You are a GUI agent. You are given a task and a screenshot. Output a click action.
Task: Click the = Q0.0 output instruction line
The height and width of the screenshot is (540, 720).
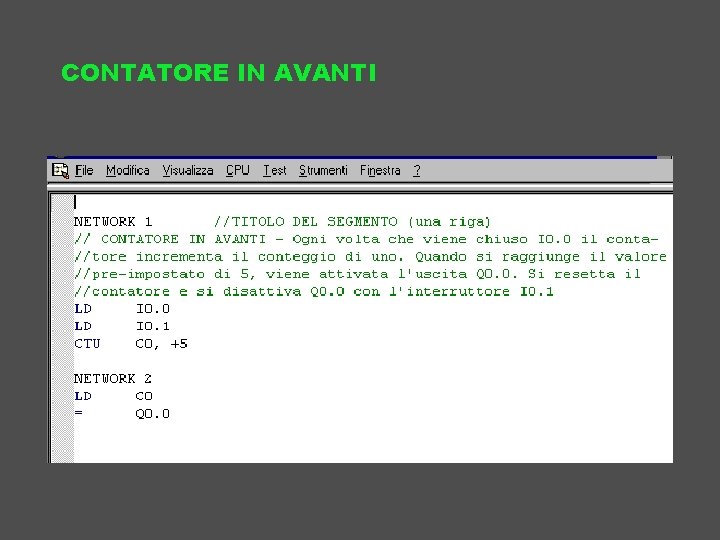coord(122,414)
